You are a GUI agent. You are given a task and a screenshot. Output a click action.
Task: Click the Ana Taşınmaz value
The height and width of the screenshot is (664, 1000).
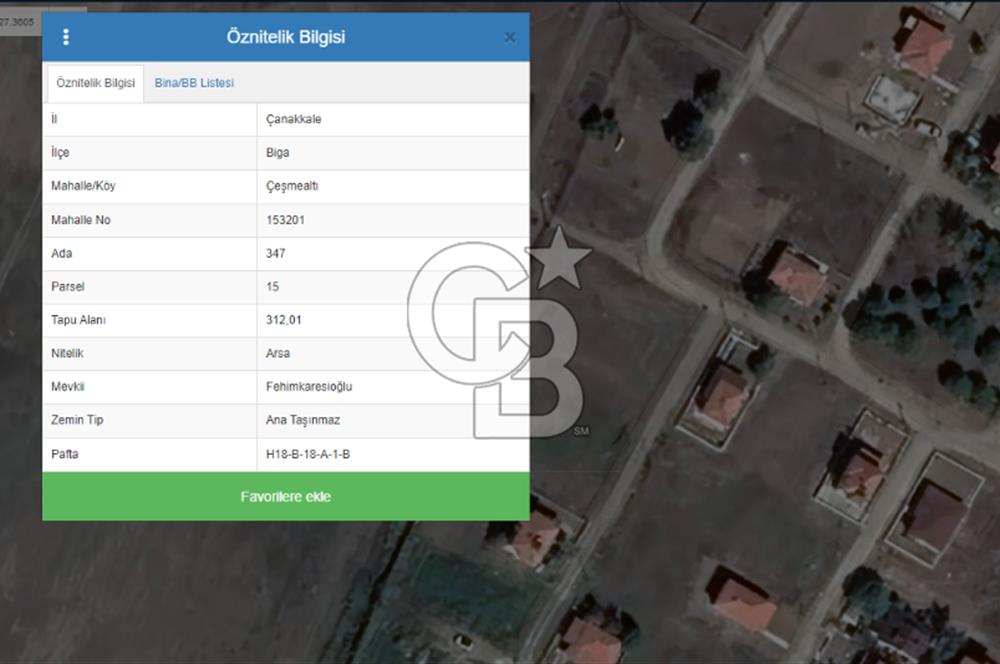tap(303, 420)
